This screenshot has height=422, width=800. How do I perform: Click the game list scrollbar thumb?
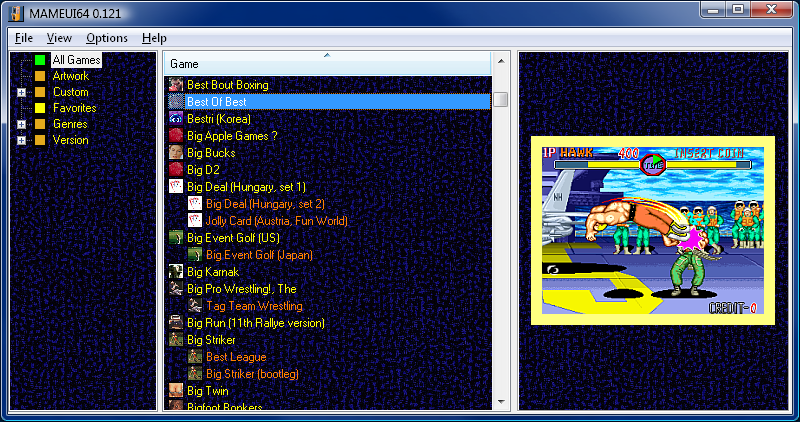tap(501, 99)
